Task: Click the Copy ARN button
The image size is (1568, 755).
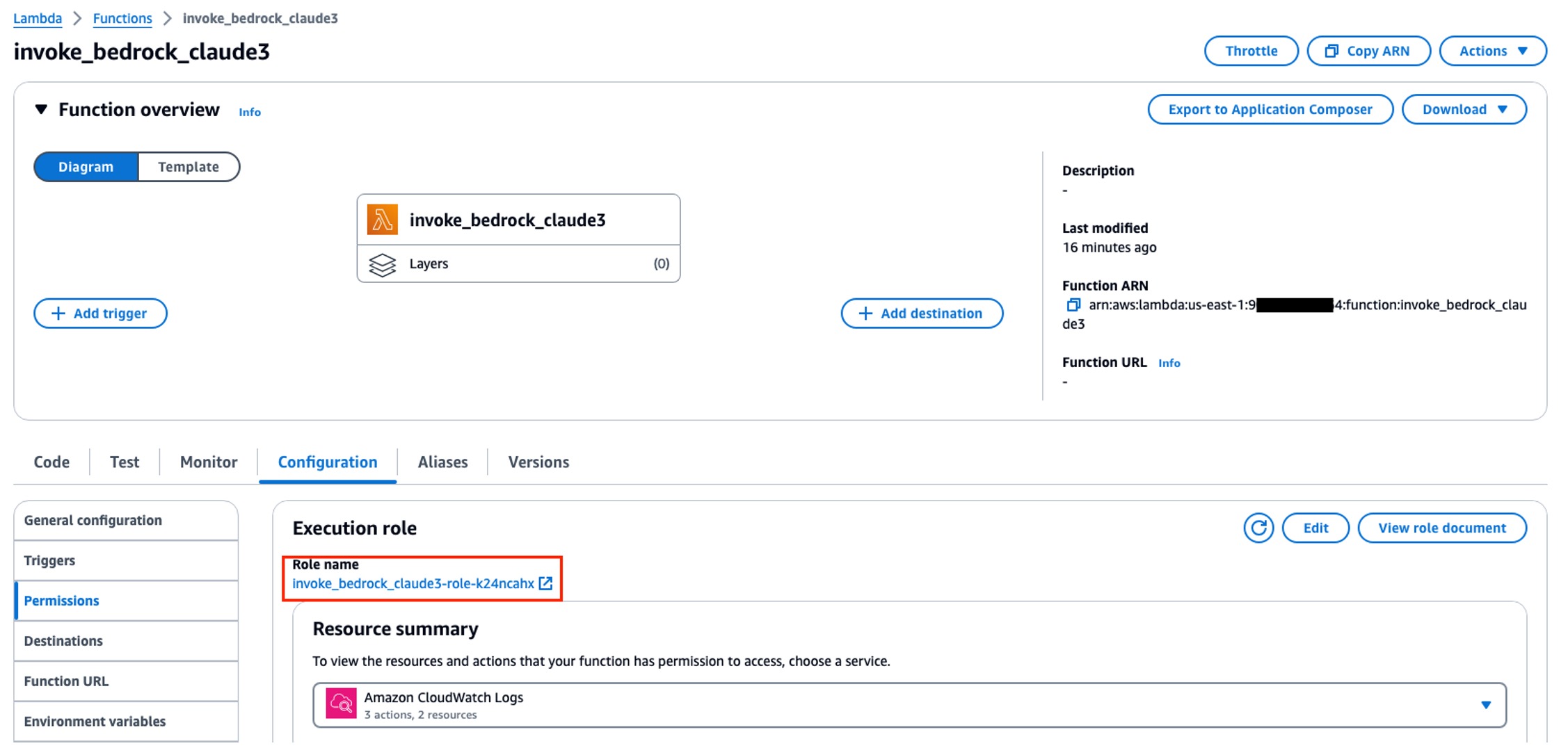Action: 1368,51
